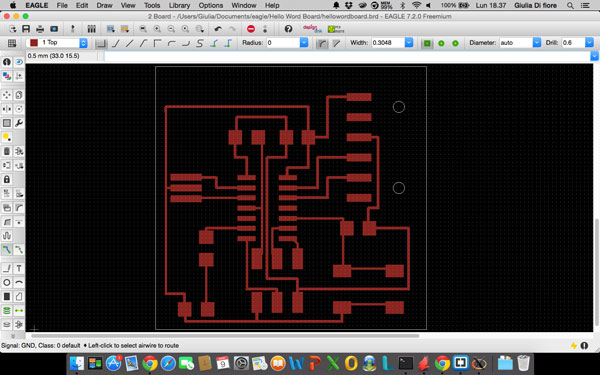Select the Info tool in left palette

[7, 62]
